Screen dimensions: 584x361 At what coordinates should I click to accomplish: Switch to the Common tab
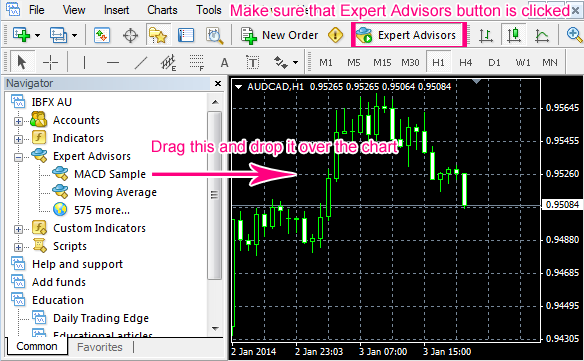[37, 346]
